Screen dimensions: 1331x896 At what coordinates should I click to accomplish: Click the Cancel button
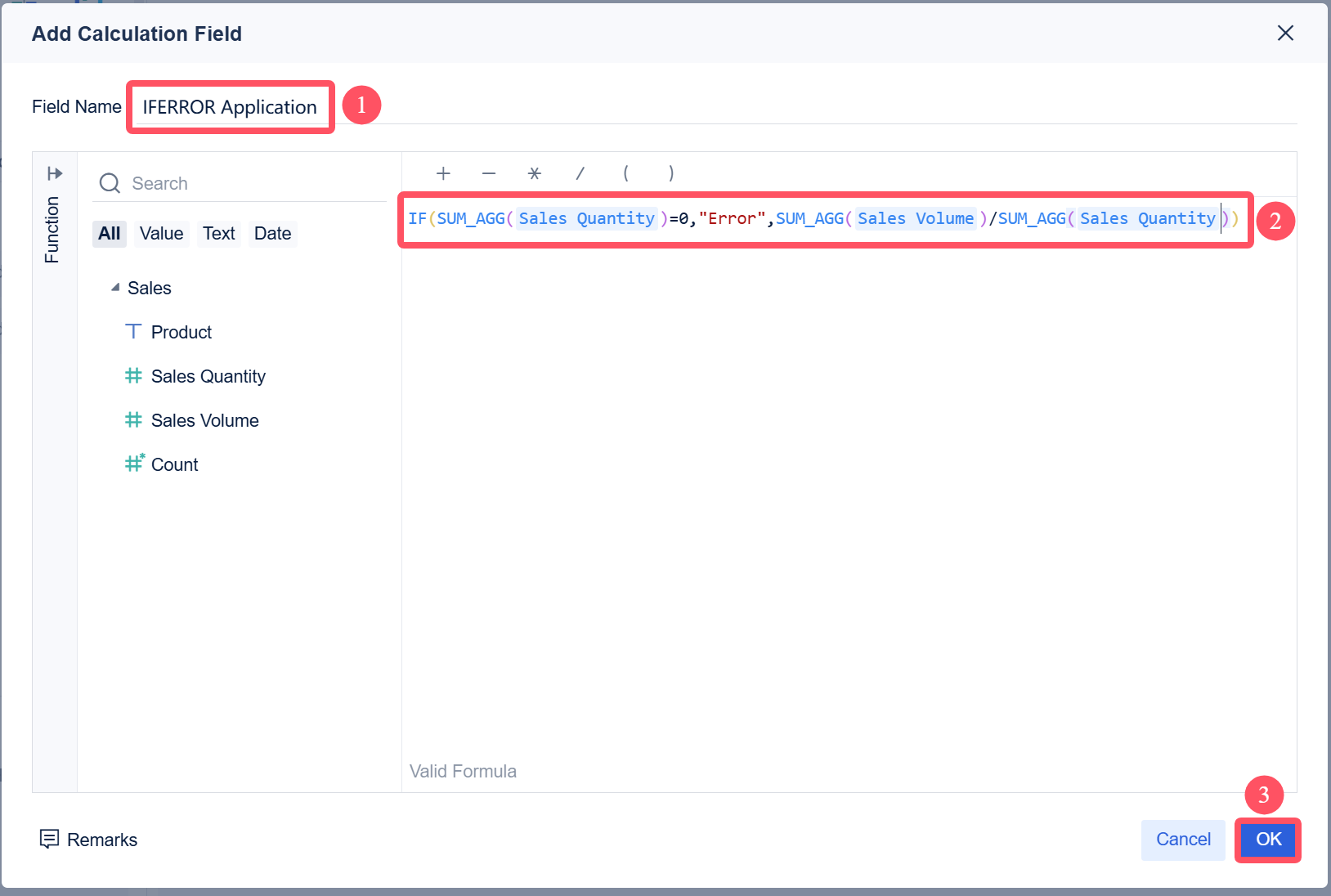point(1183,840)
